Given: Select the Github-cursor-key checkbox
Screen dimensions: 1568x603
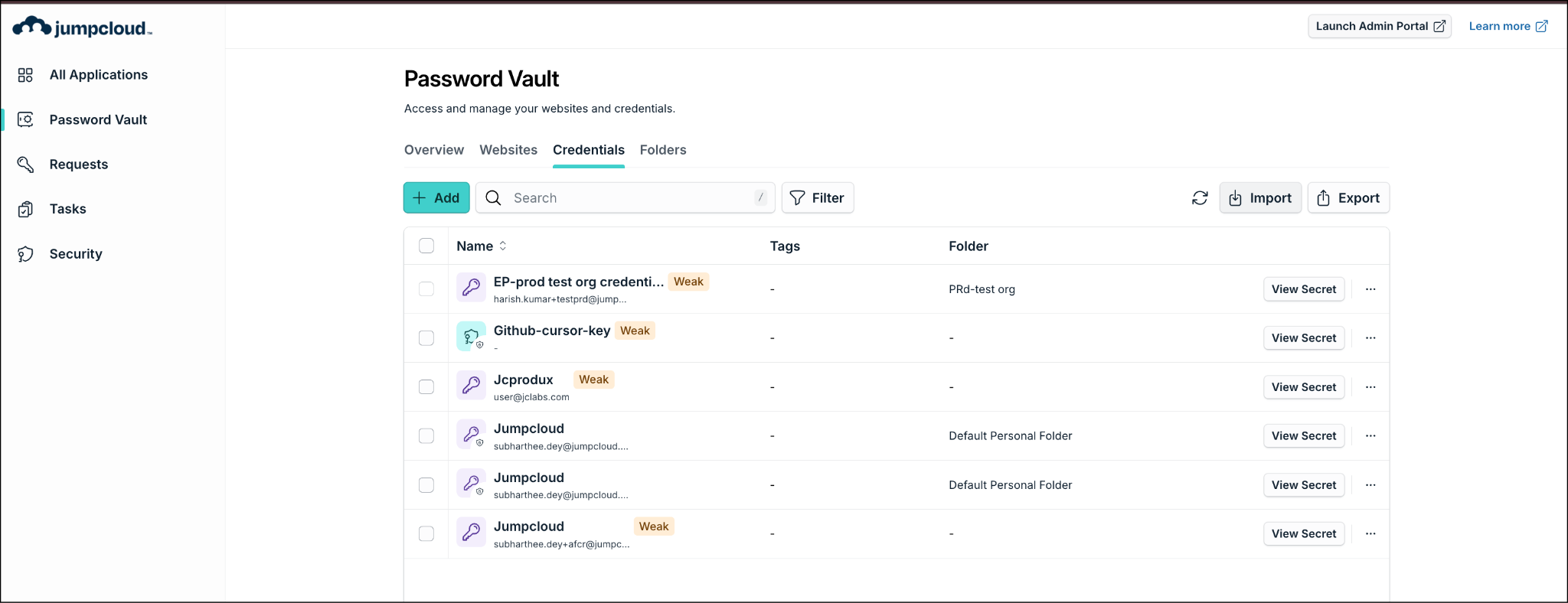Looking at the screenshot, I should 426,338.
